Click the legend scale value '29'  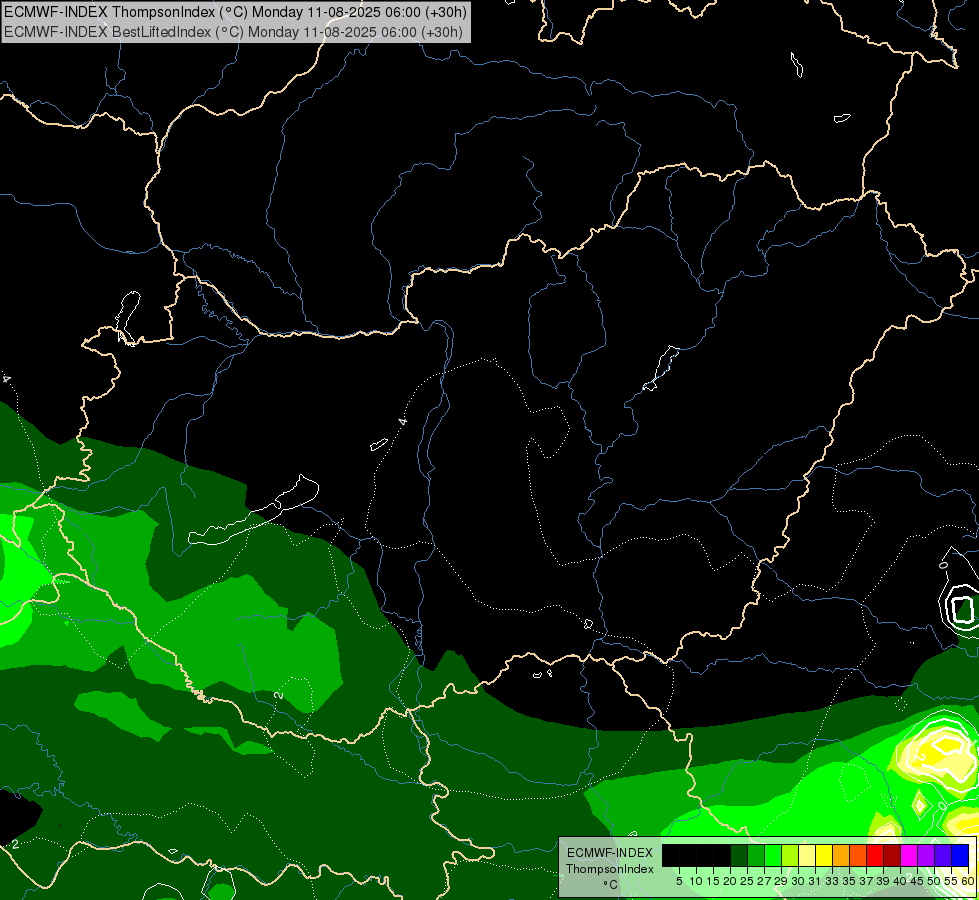(x=782, y=881)
